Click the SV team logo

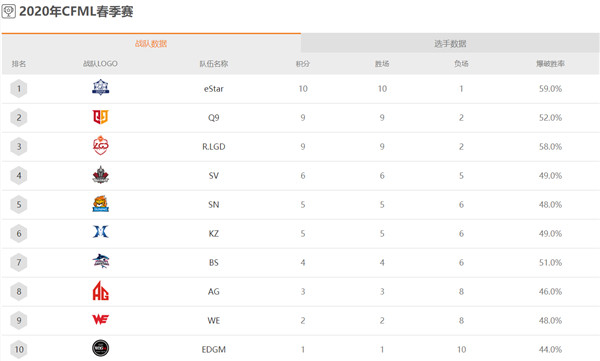point(101,175)
